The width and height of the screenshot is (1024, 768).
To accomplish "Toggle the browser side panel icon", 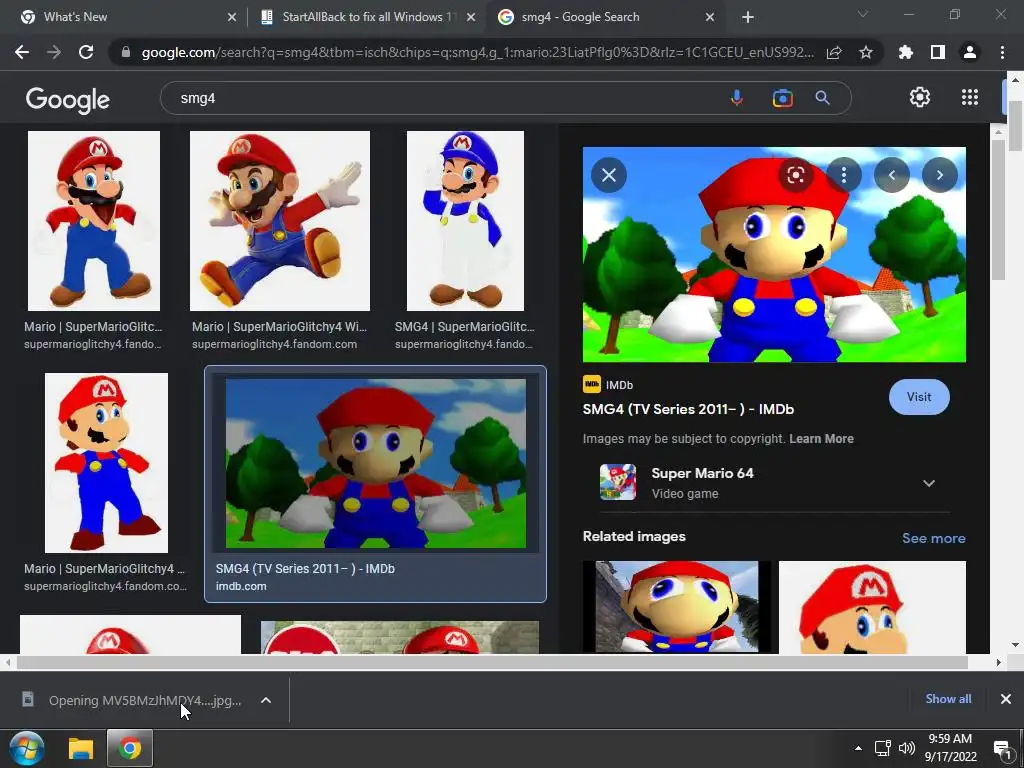I will pyautogui.click(x=938, y=52).
